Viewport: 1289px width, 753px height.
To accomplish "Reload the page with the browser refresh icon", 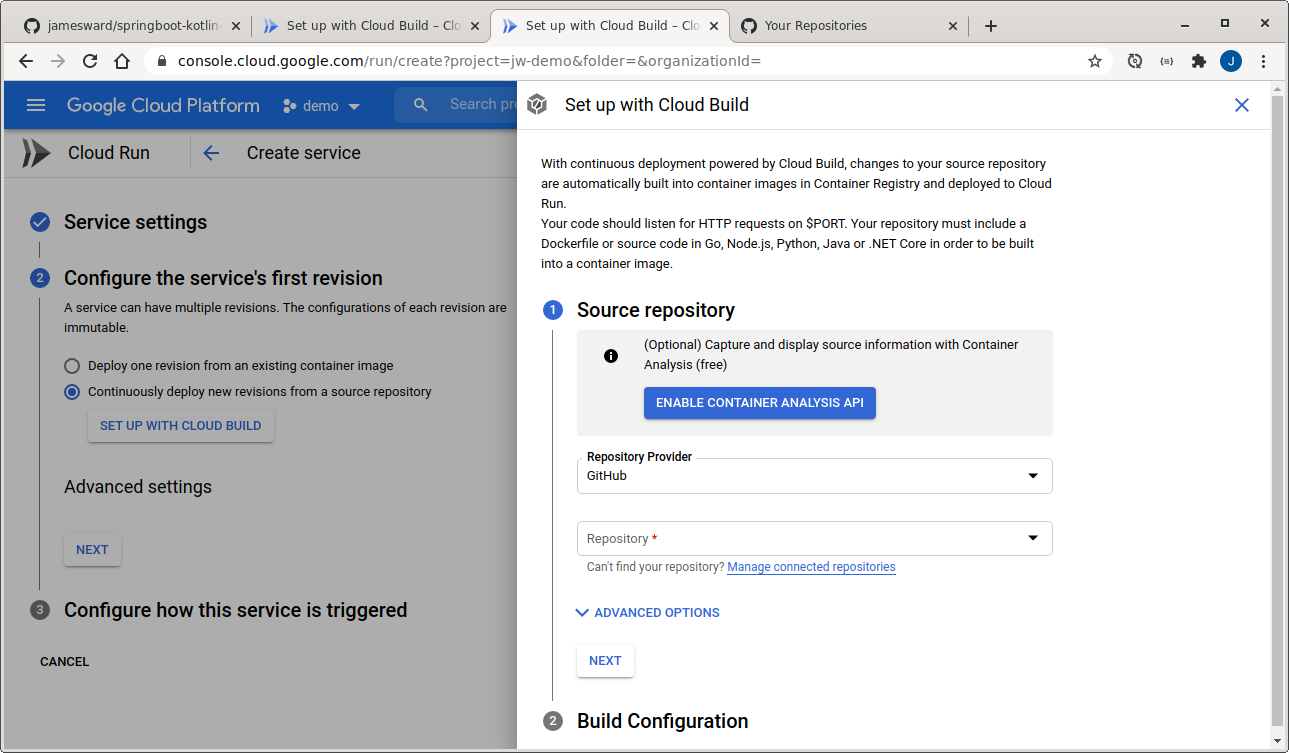I will tap(90, 61).
